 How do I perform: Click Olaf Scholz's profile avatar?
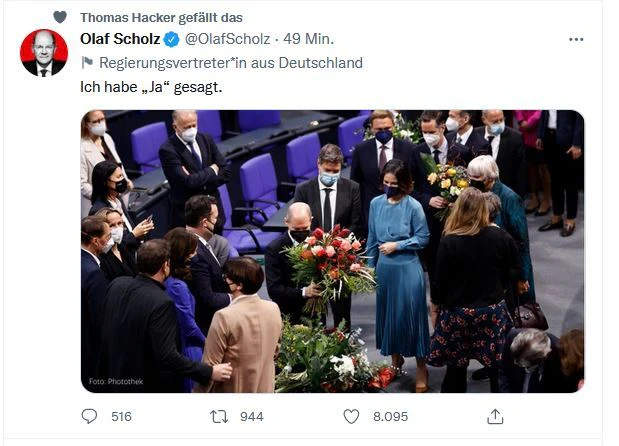(44, 53)
